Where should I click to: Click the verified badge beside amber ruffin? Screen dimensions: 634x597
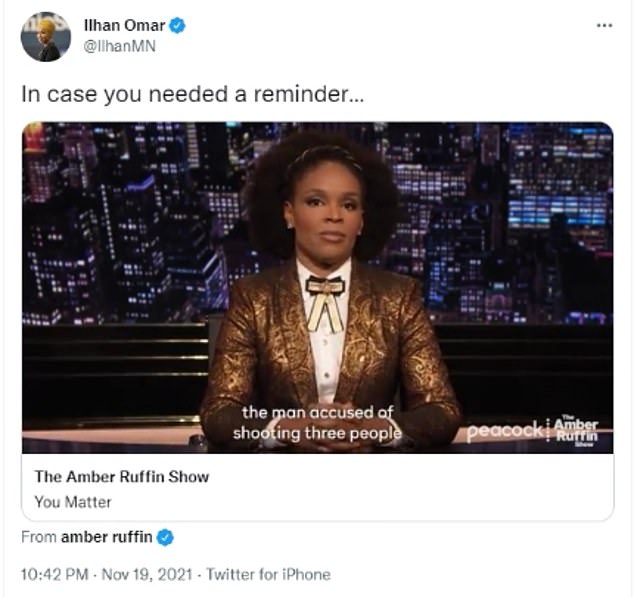click(165, 538)
